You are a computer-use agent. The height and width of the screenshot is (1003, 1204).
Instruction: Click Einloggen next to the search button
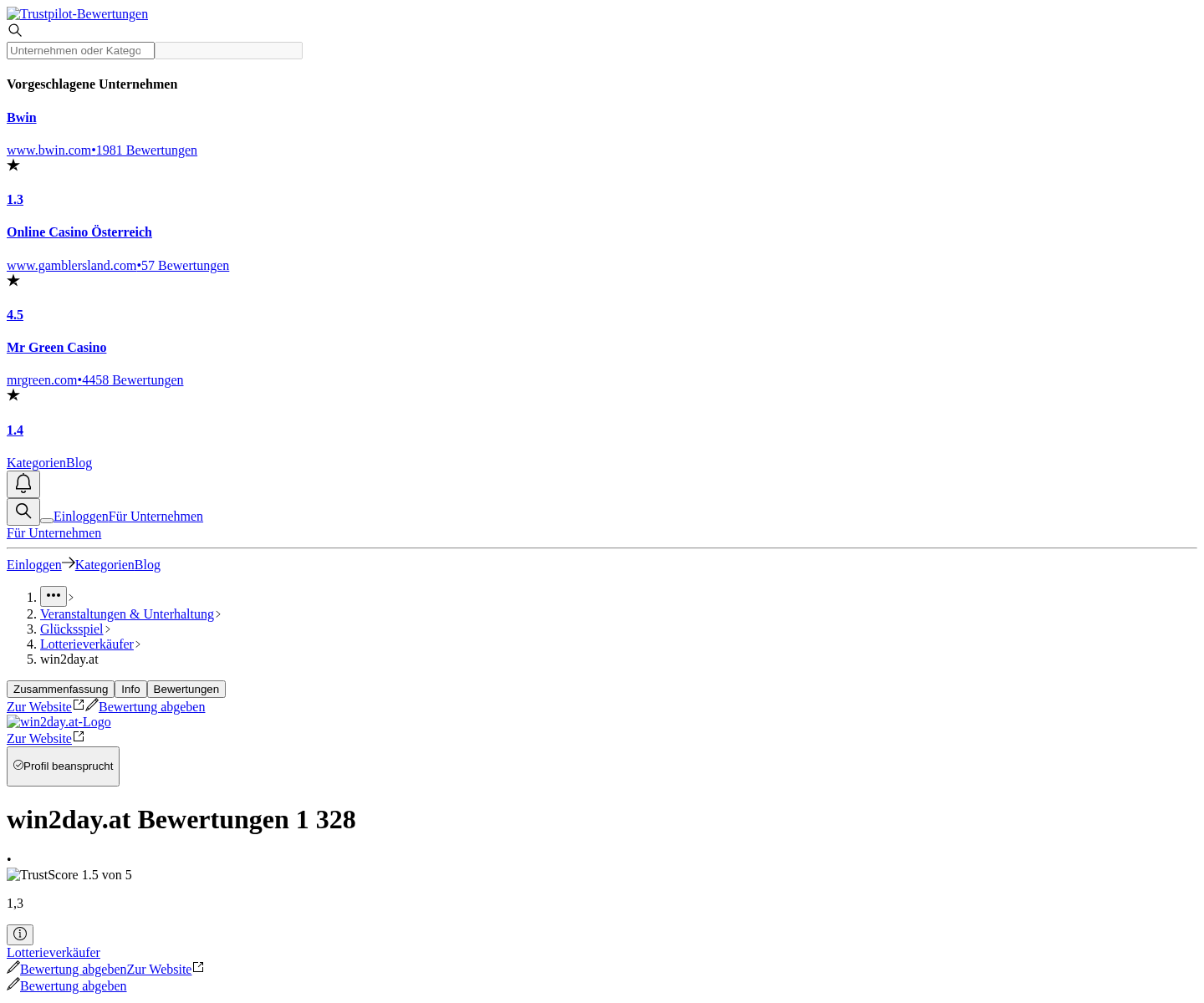pyautogui.click(x=81, y=517)
